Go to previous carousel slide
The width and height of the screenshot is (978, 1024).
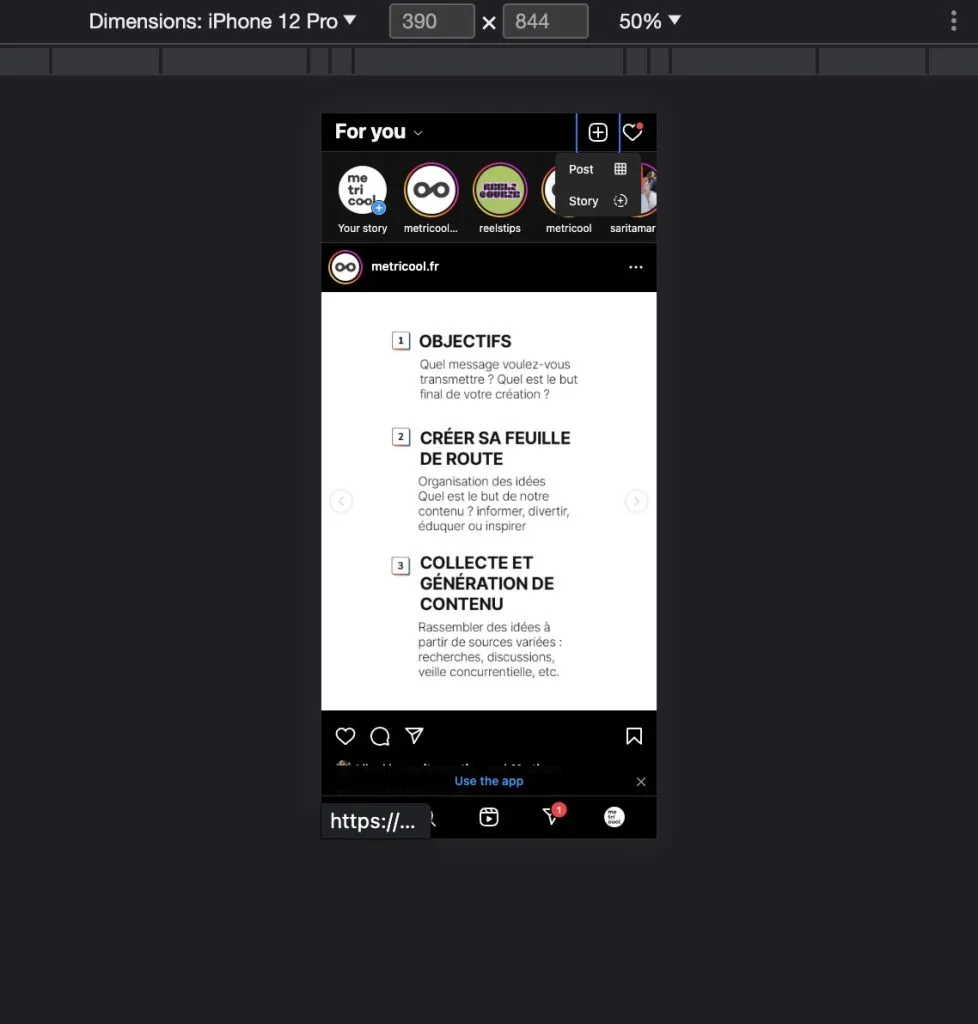coord(341,501)
